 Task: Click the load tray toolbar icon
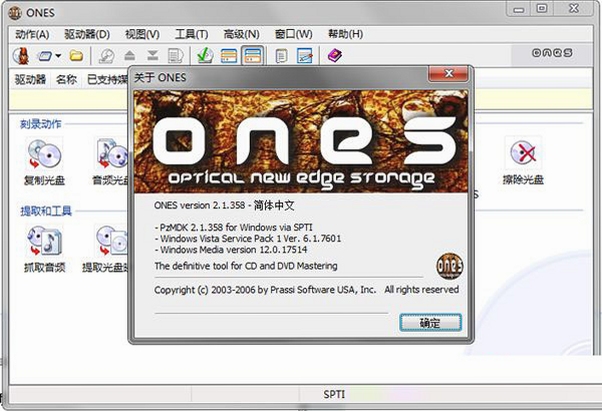[x=152, y=56]
